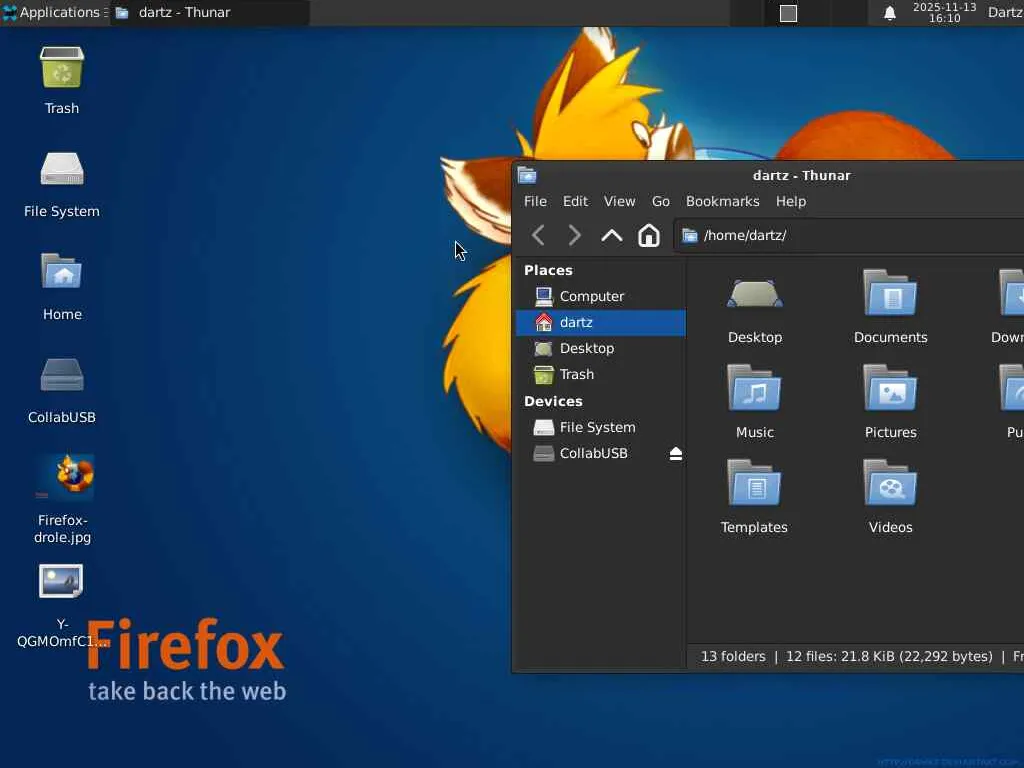Select dartz home in sidebar
1024x768 pixels.
coord(601,323)
